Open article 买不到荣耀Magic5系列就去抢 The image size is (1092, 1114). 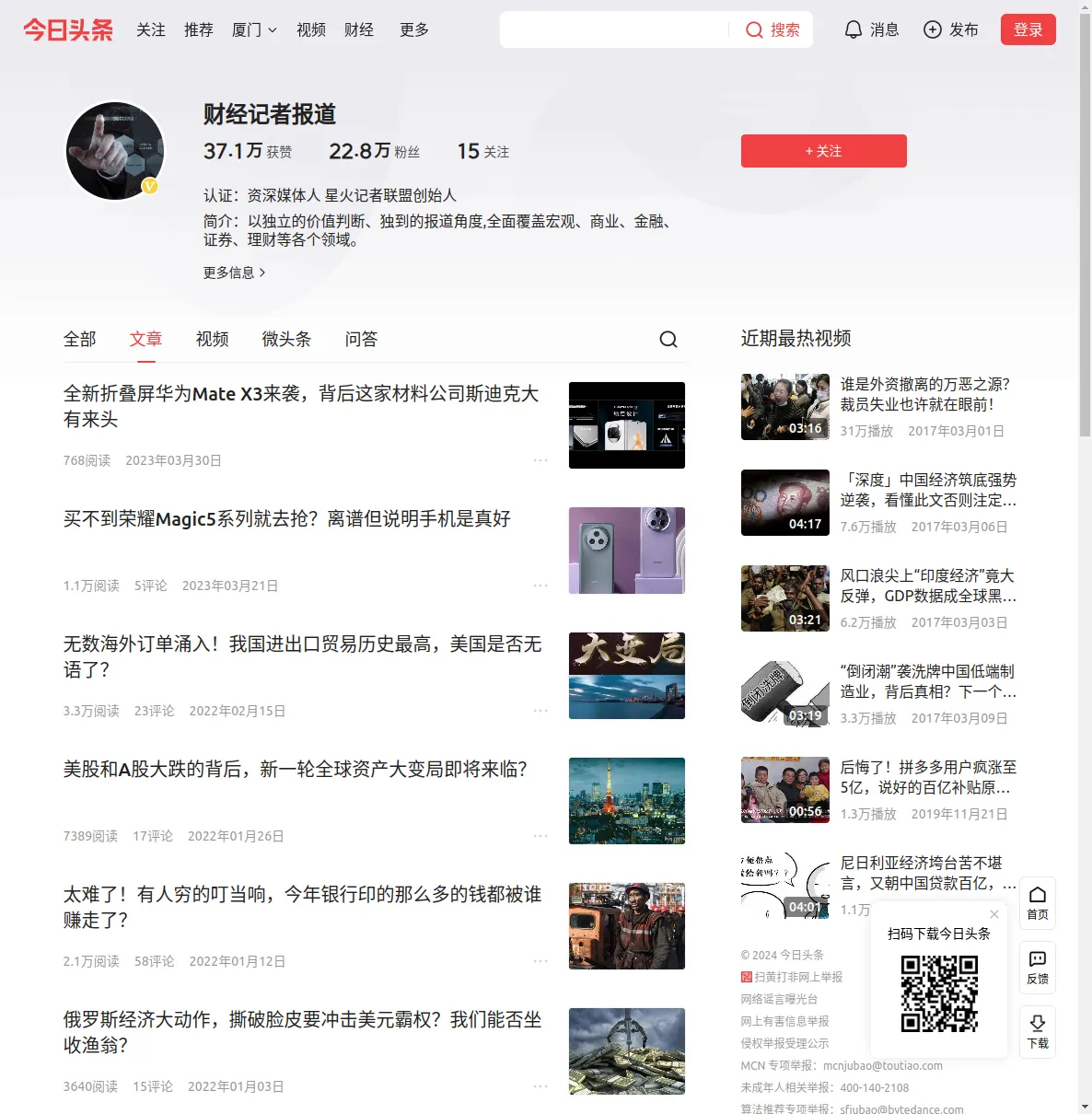click(287, 519)
